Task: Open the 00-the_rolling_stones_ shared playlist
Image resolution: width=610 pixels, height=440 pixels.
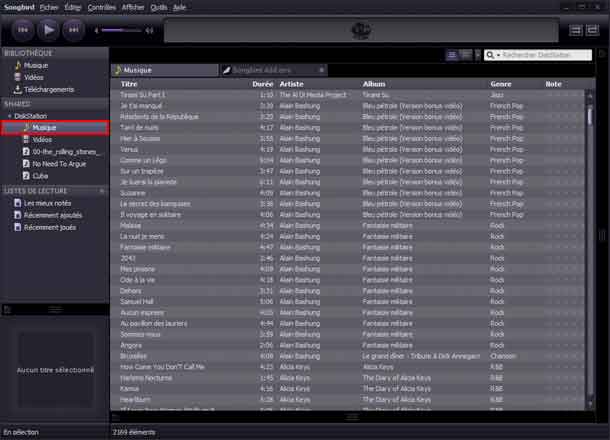Action: point(66,152)
